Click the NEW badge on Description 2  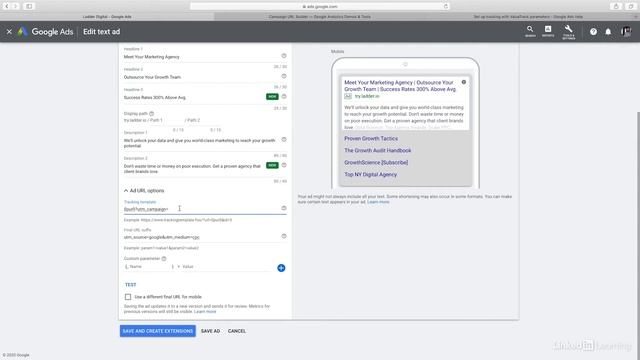click(x=272, y=165)
